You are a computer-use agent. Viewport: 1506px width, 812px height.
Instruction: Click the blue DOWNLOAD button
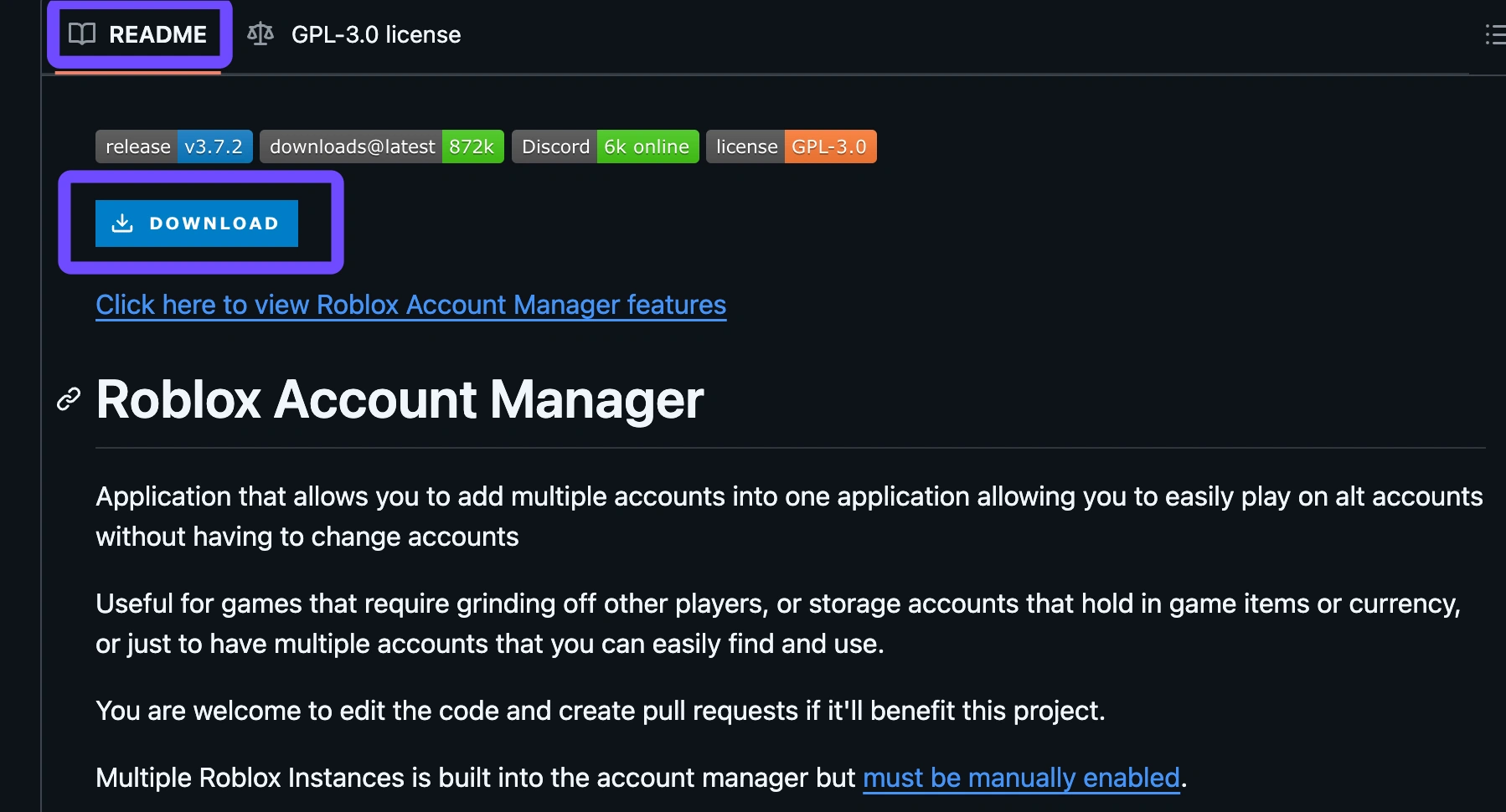point(197,224)
